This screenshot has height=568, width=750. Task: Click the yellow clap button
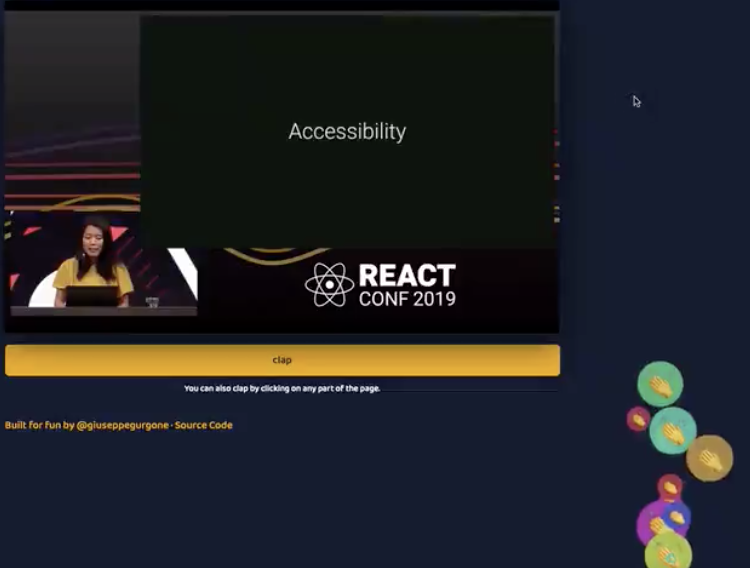coord(282,360)
